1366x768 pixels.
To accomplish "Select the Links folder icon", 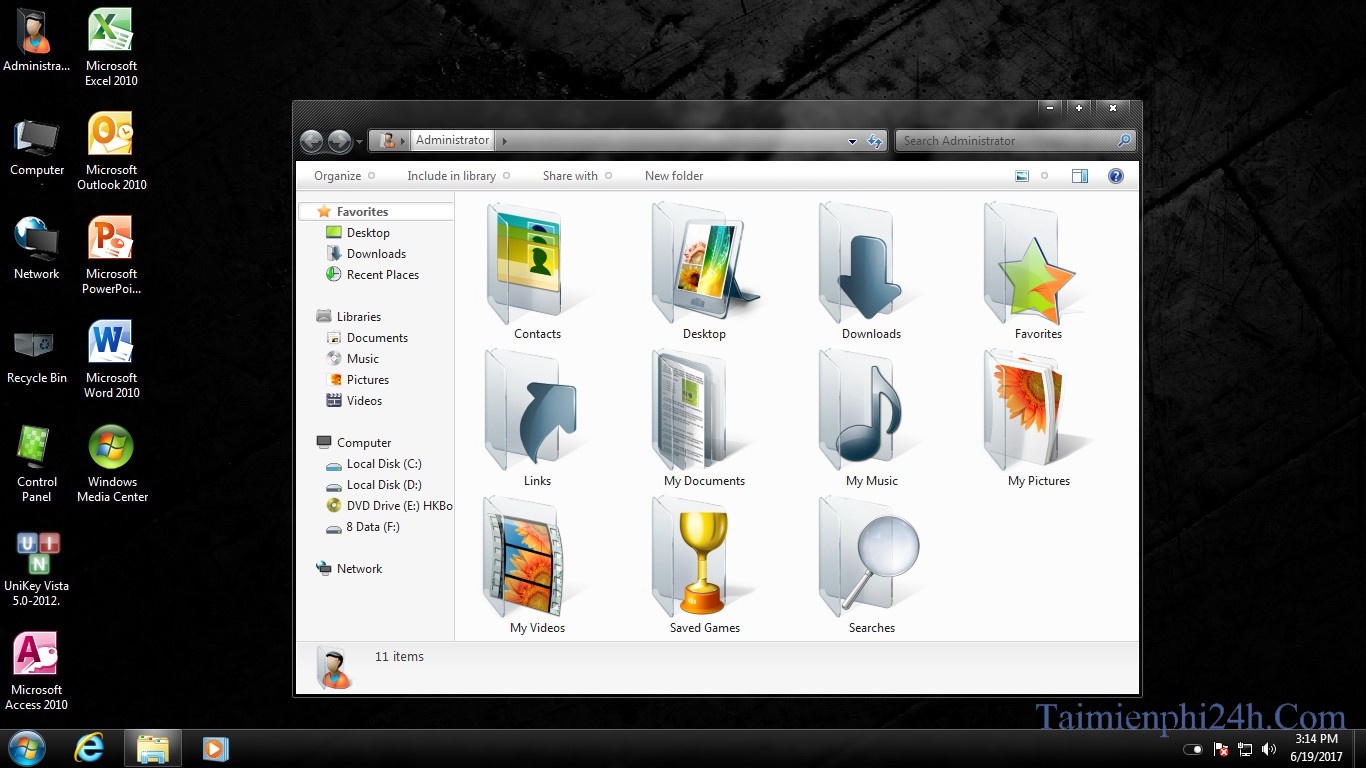I will coord(537,408).
